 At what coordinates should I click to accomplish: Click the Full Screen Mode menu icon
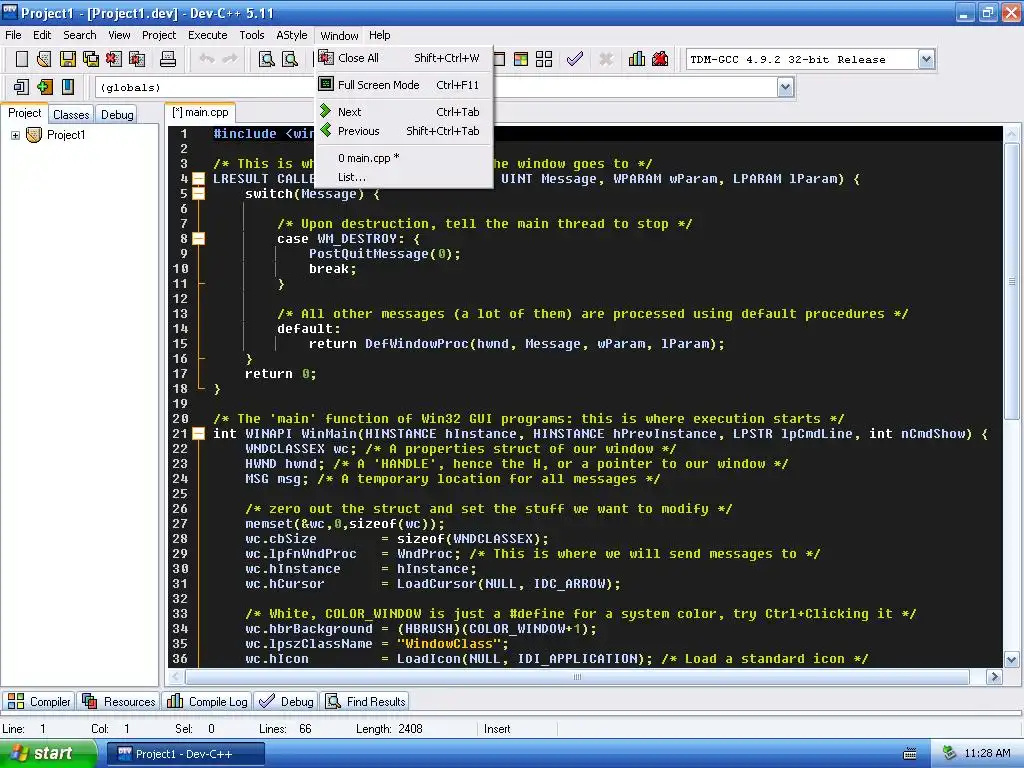click(326, 84)
